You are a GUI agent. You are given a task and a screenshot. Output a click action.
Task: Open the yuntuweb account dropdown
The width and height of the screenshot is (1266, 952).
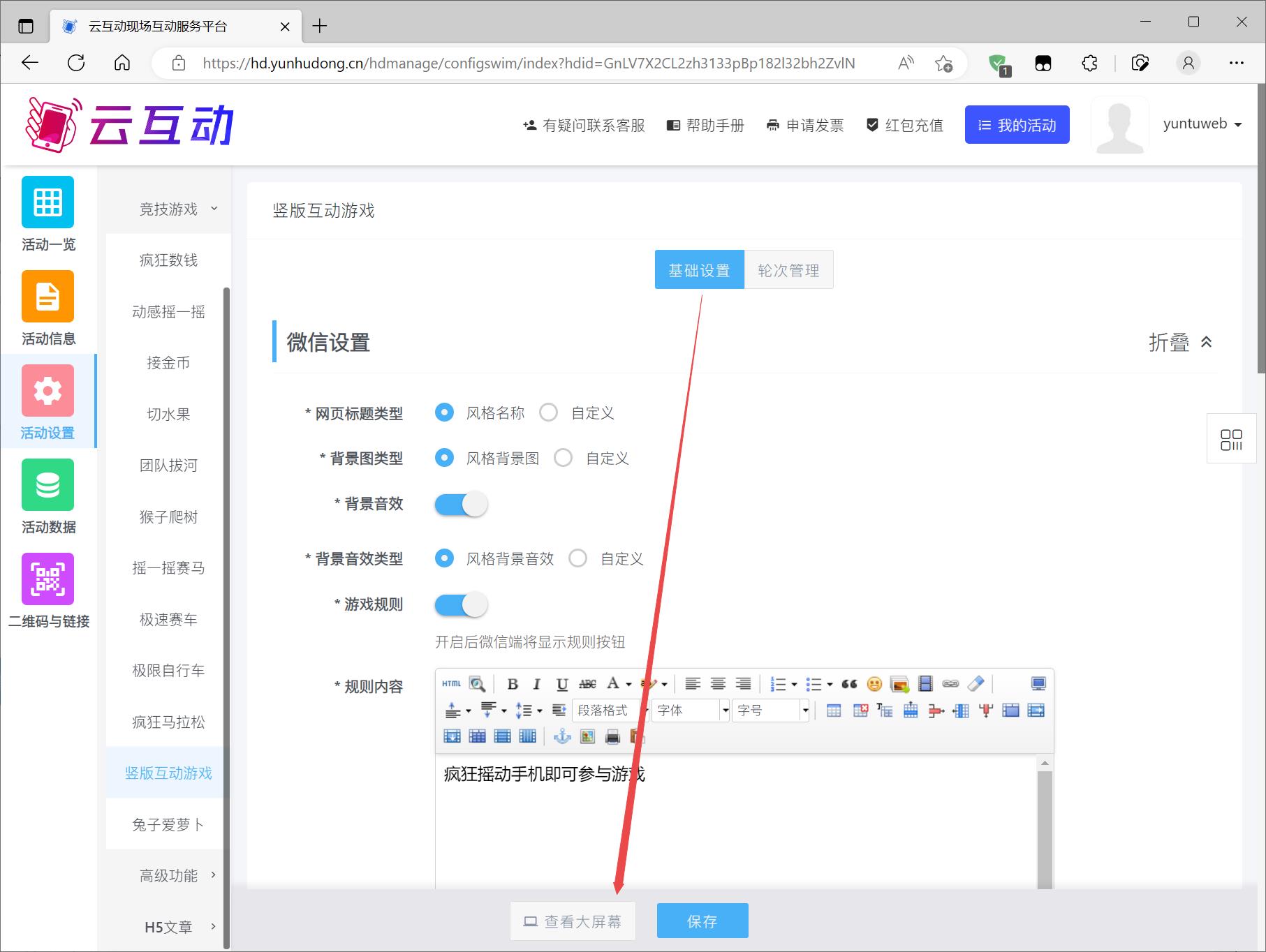click(x=1202, y=124)
